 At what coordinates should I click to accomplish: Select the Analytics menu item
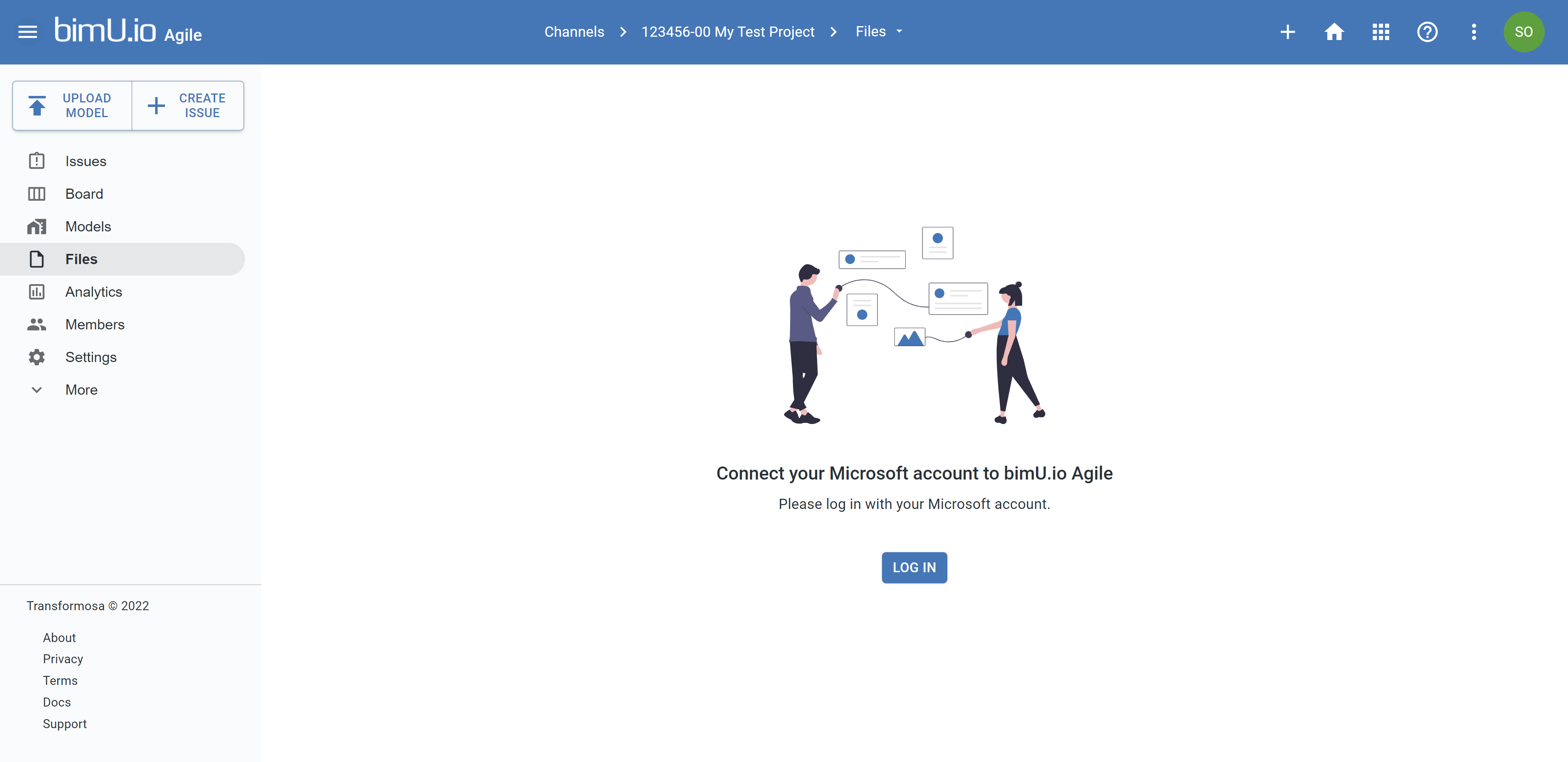click(122, 291)
